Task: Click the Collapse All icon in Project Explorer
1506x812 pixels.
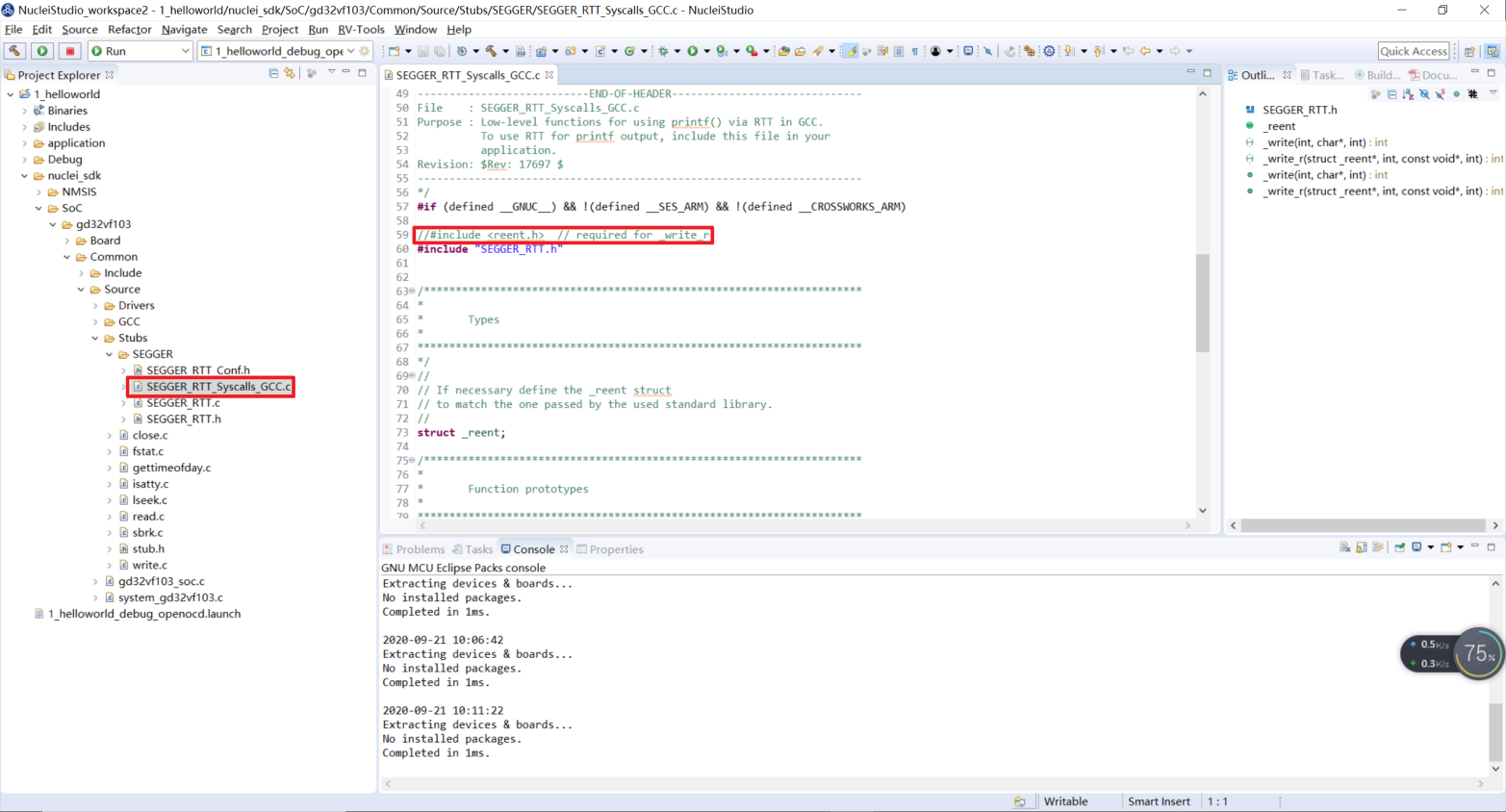Action: click(x=273, y=73)
